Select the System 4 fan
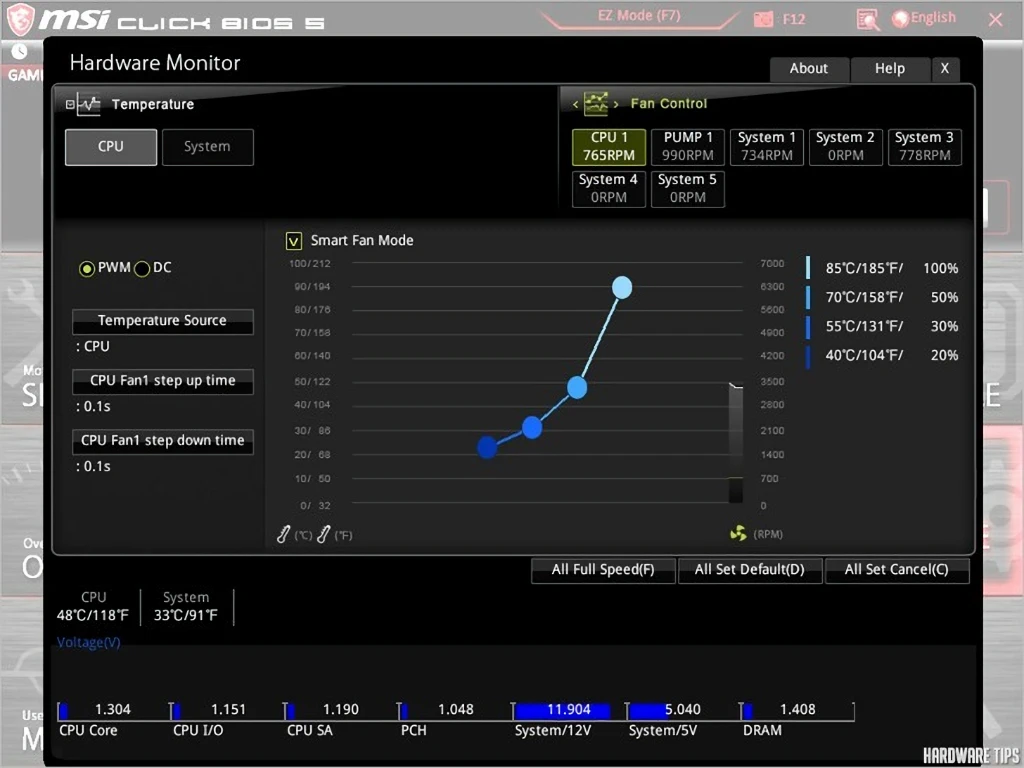The image size is (1024, 768). tap(609, 189)
